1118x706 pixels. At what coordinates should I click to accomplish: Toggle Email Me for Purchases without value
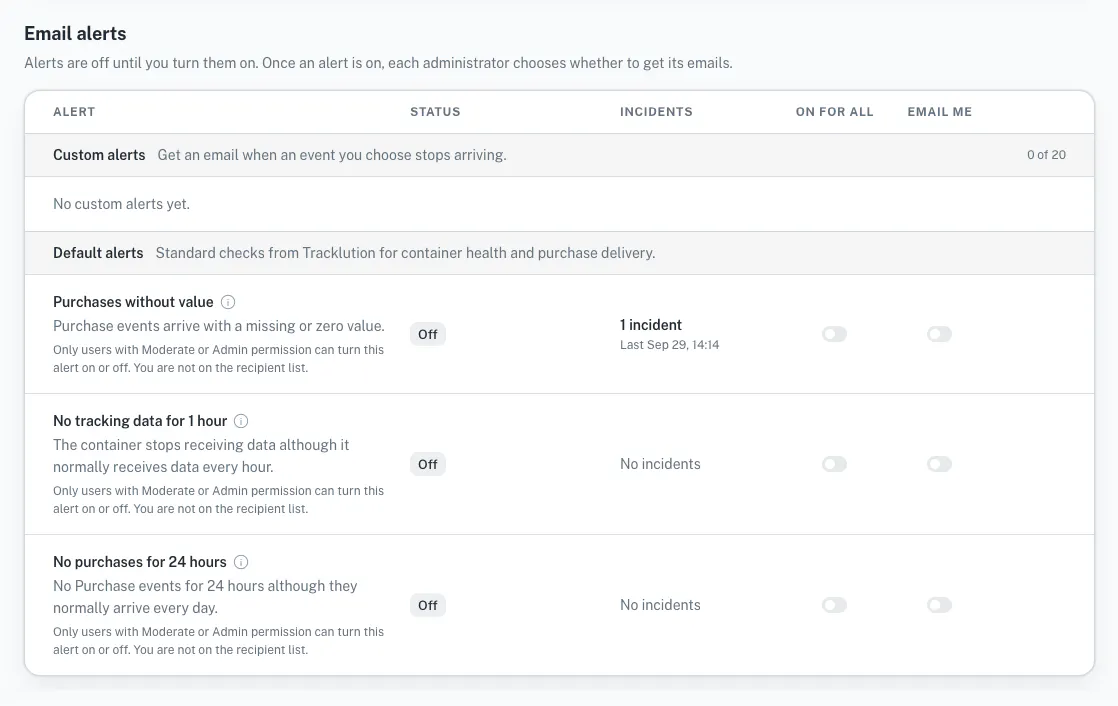coord(939,334)
